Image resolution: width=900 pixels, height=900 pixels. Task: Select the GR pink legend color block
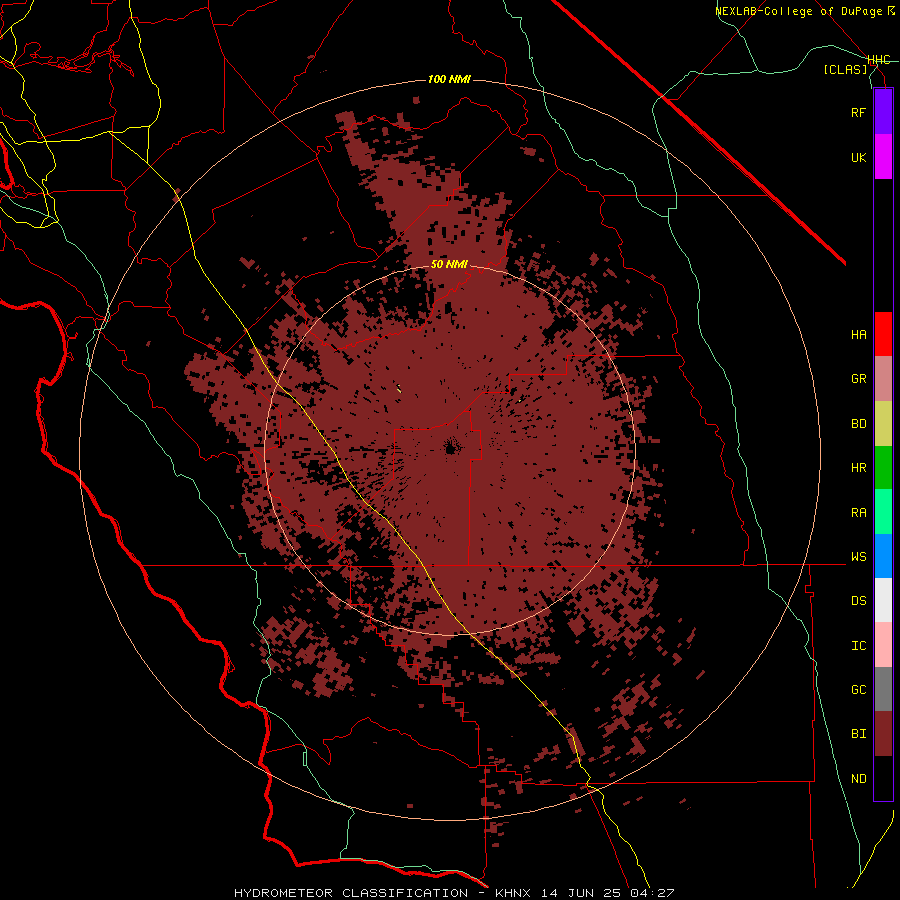(x=883, y=379)
